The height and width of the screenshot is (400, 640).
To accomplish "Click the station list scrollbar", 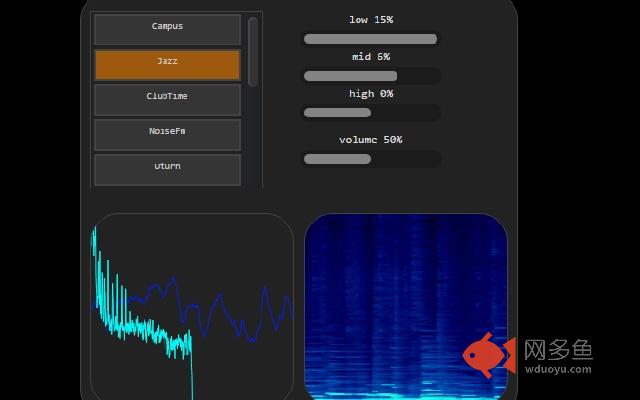I will (253, 52).
